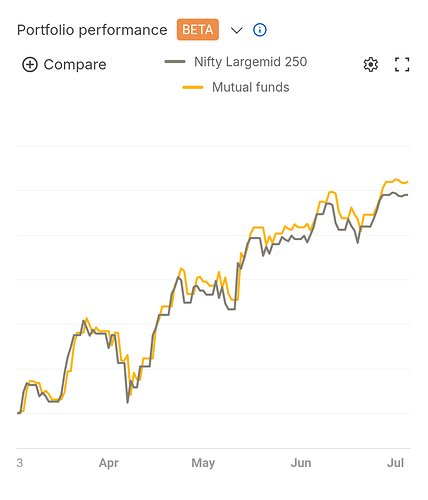Click the Compare text button
This screenshot has width=428, height=500.
coord(75,65)
